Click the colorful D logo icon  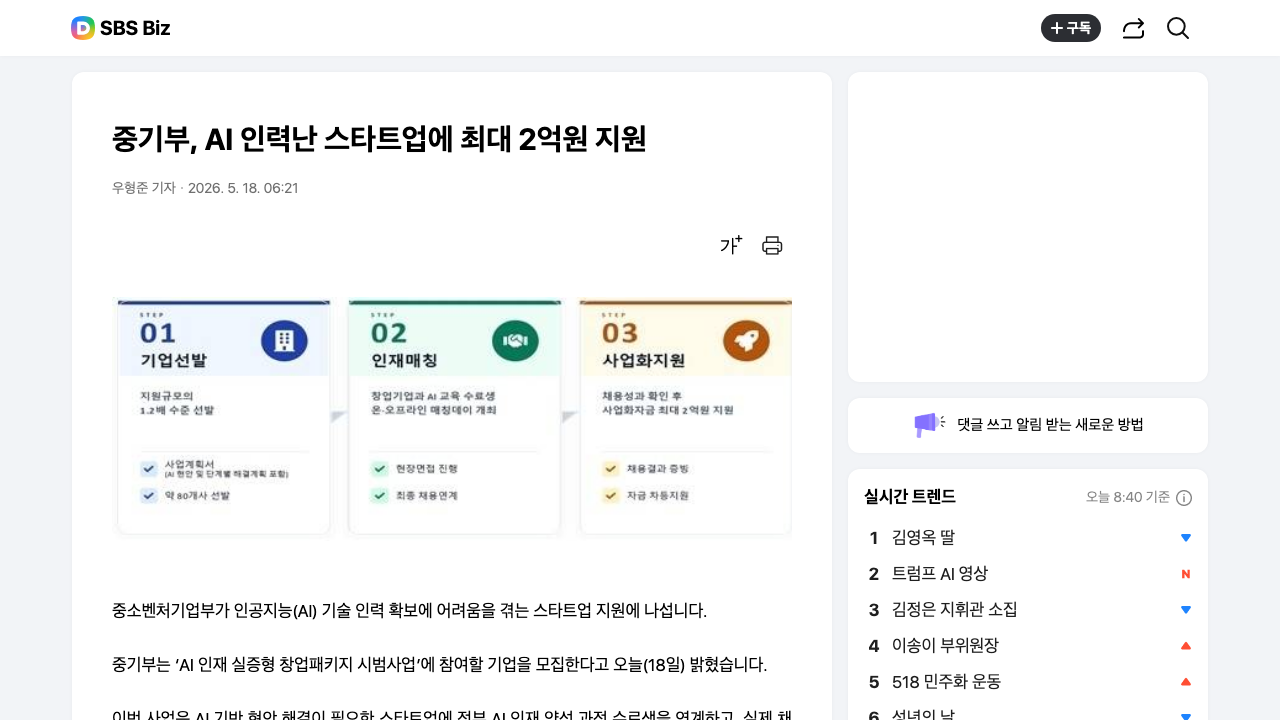83,28
